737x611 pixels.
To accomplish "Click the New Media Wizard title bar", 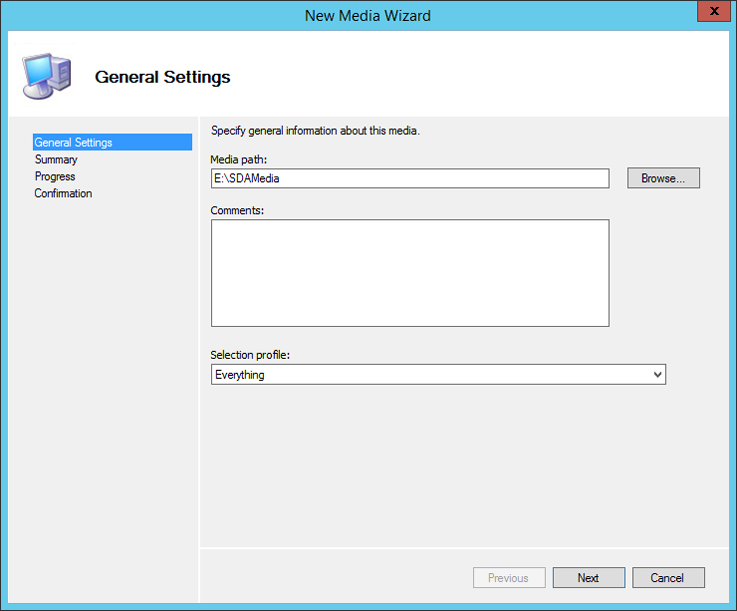I will coord(368,15).
